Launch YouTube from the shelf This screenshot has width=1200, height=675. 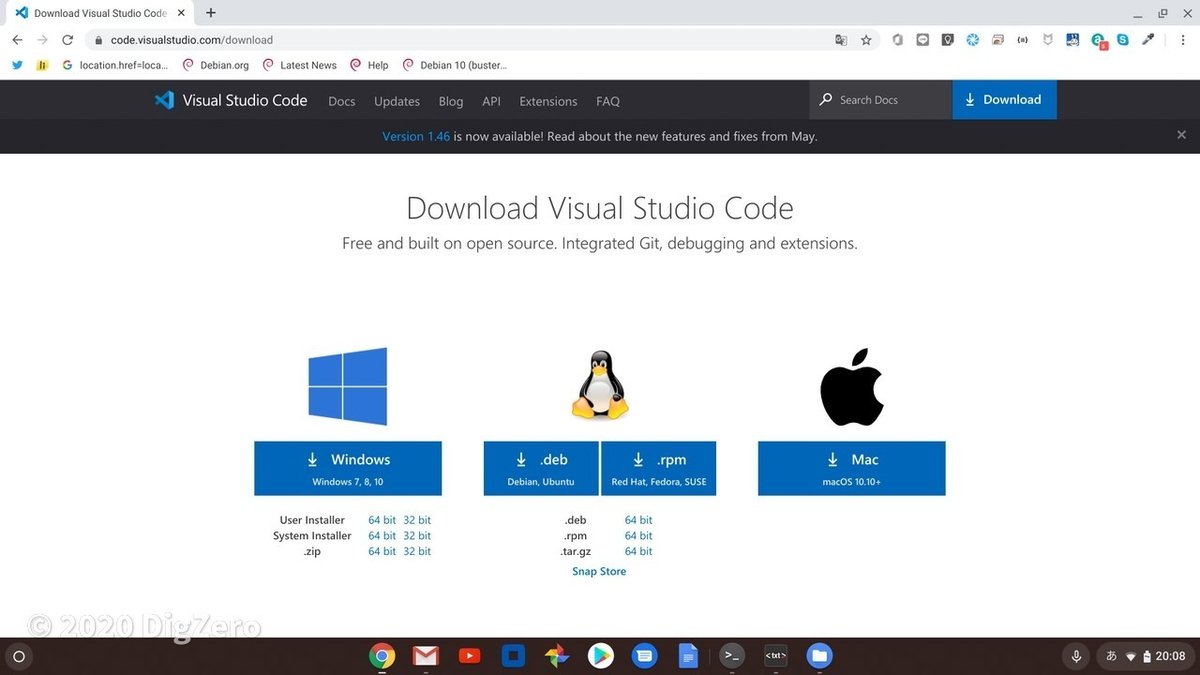point(469,656)
